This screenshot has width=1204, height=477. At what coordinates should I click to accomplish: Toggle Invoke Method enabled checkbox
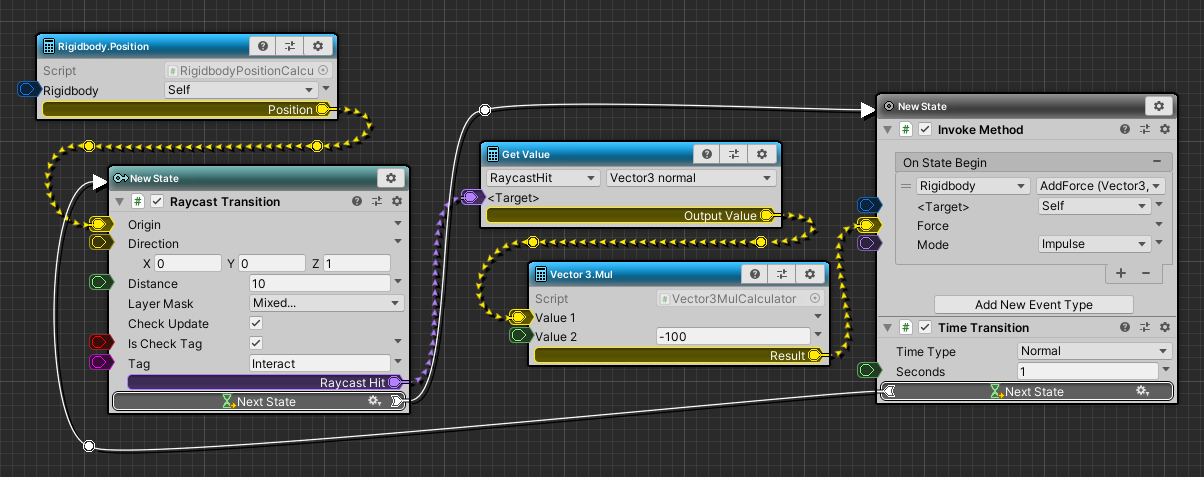coord(926,129)
